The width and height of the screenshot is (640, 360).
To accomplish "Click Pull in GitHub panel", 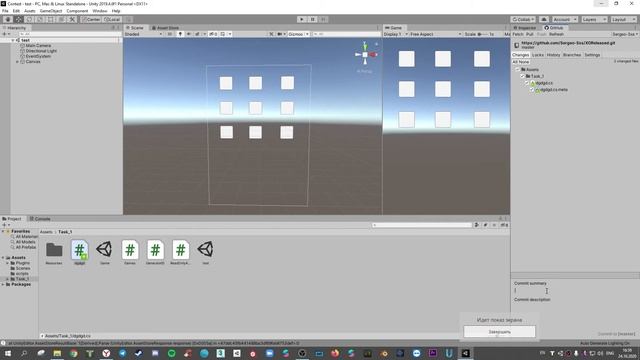I will click(x=530, y=34).
